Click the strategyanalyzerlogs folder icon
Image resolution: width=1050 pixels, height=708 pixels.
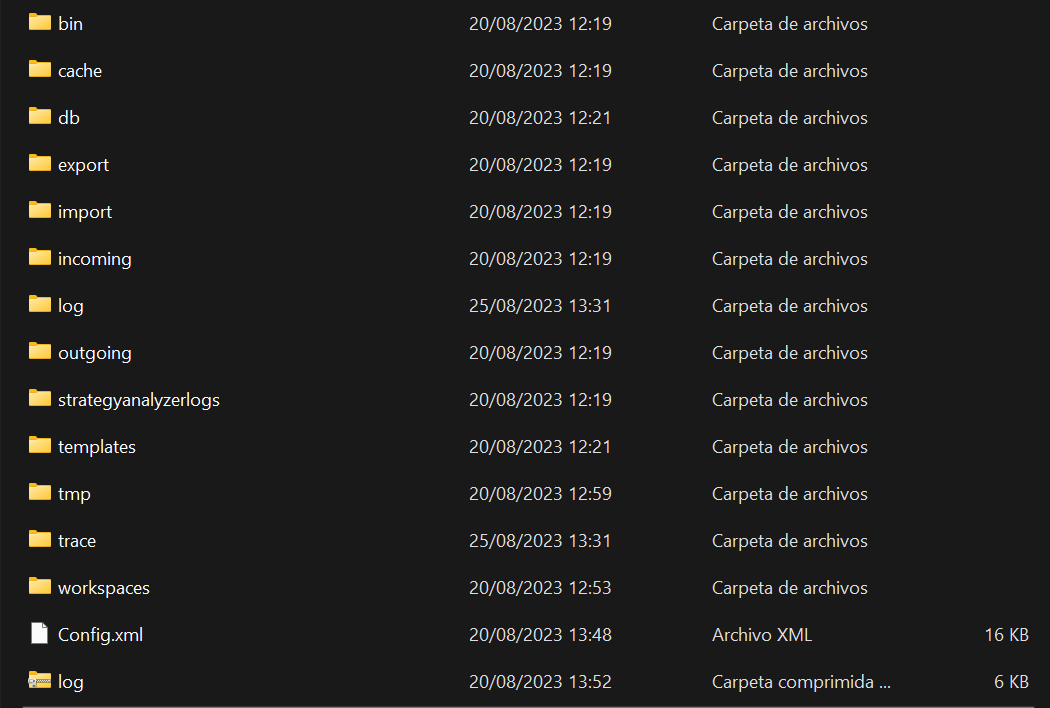click(40, 399)
